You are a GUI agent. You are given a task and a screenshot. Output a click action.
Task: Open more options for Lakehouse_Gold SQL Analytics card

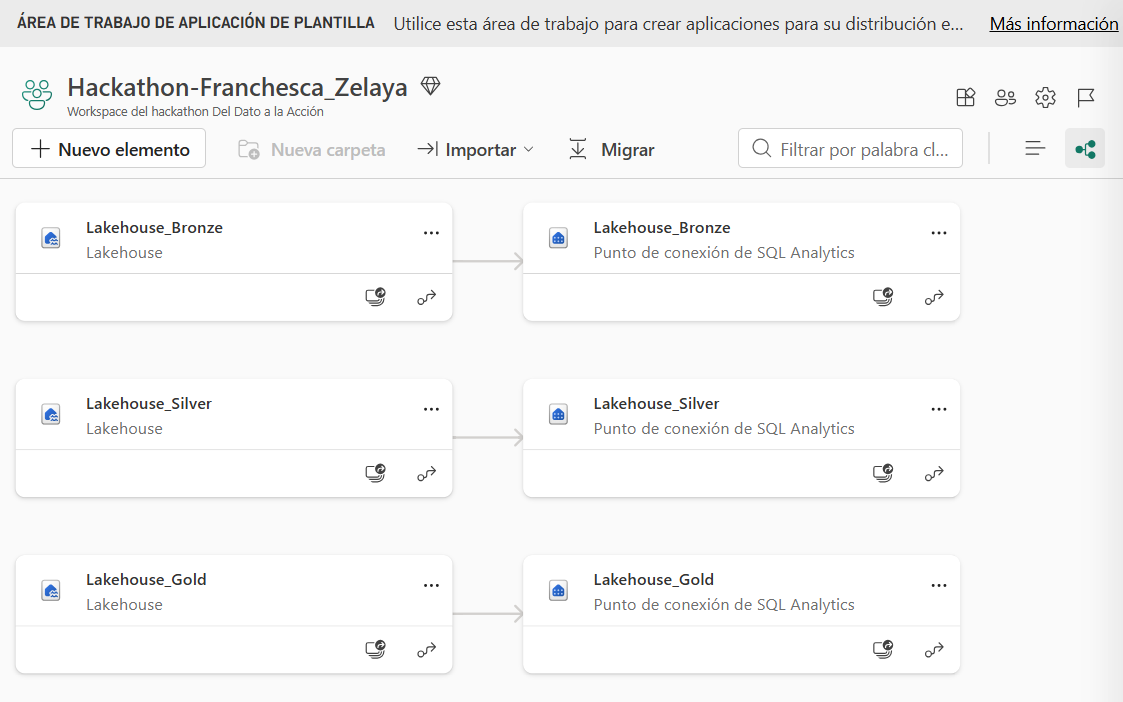coord(939,585)
